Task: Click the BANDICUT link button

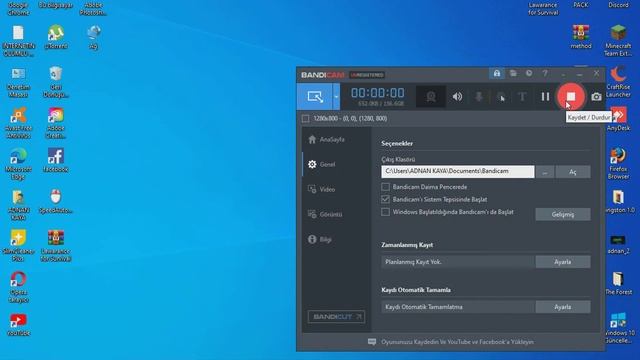Action: [336, 317]
